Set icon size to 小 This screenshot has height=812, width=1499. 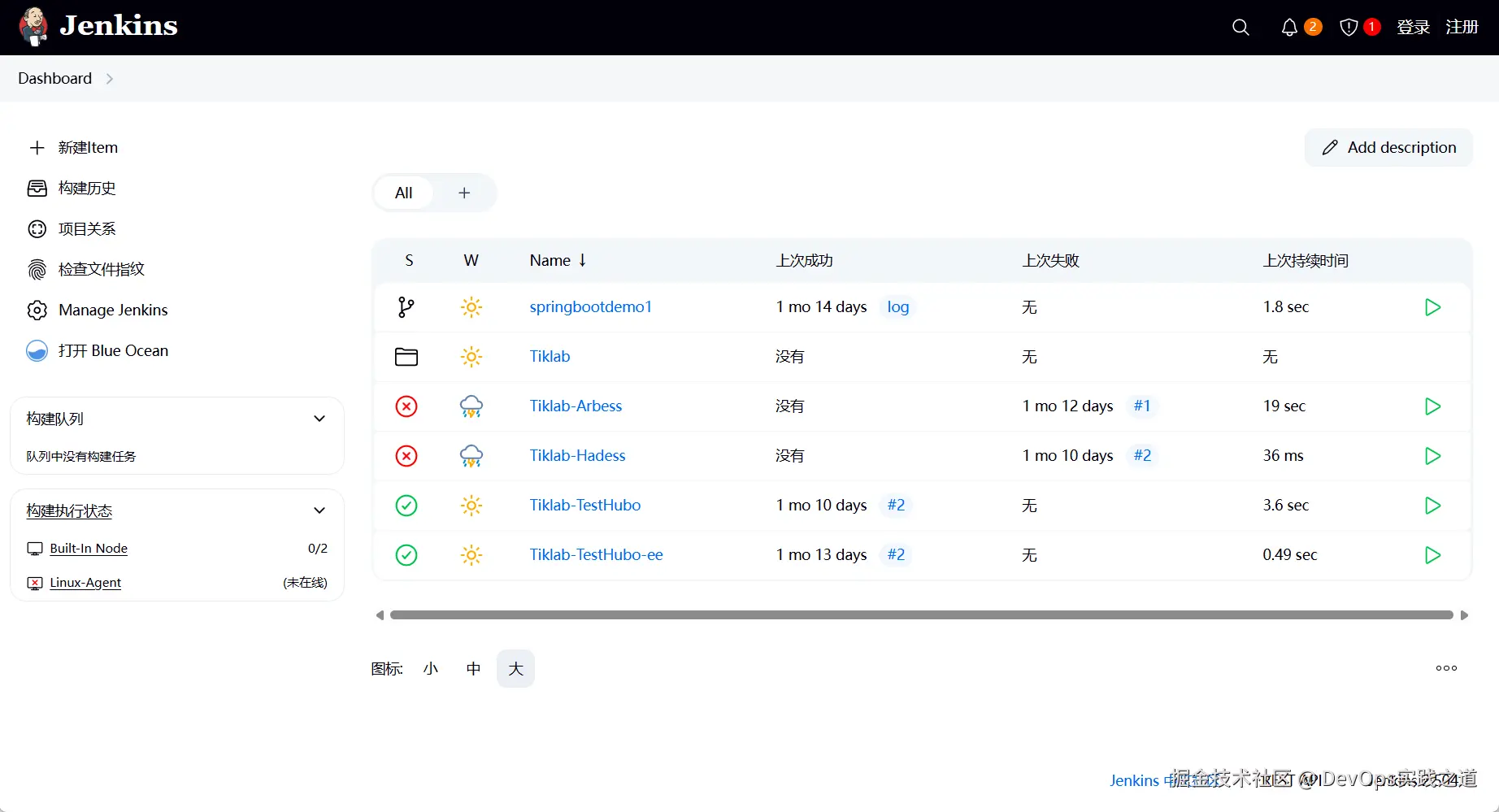coord(431,669)
